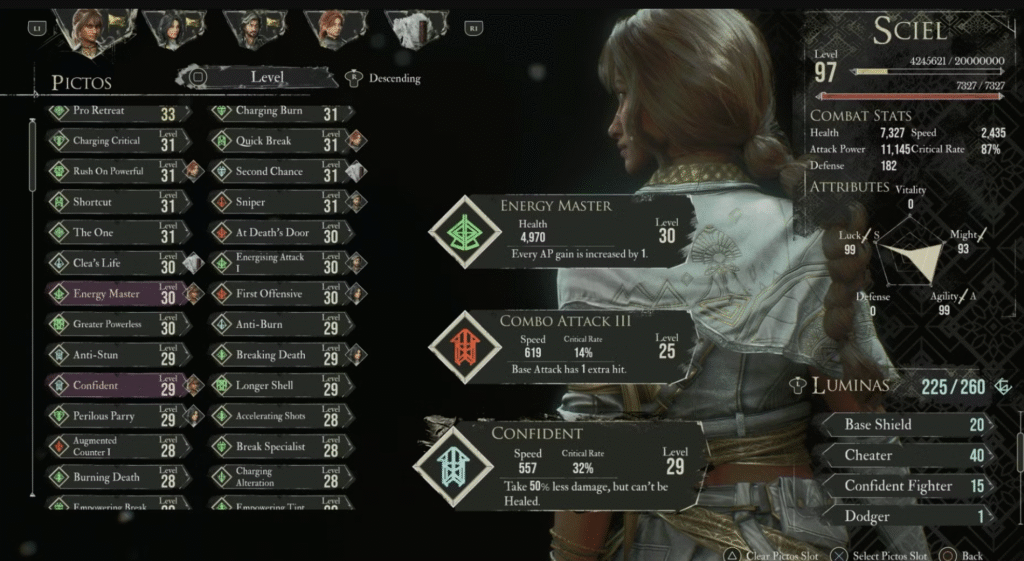
Task: Switch to the red-haired character portrait tab
Action: tap(334, 29)
